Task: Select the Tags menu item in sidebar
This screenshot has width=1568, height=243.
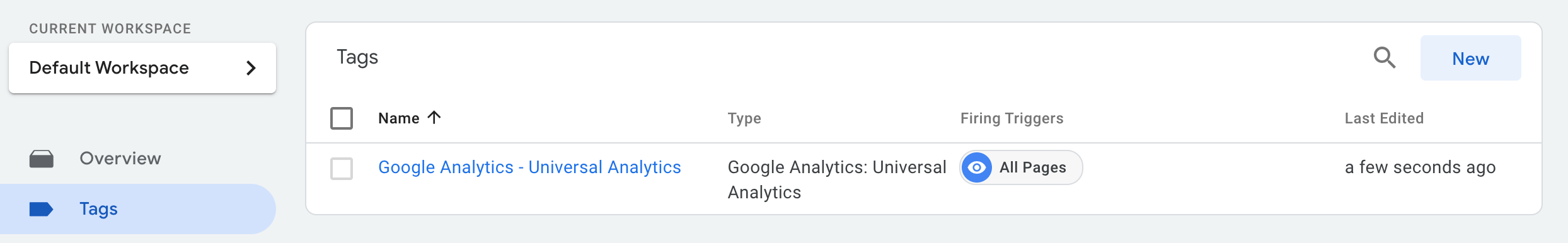Action: coord(138,209)
